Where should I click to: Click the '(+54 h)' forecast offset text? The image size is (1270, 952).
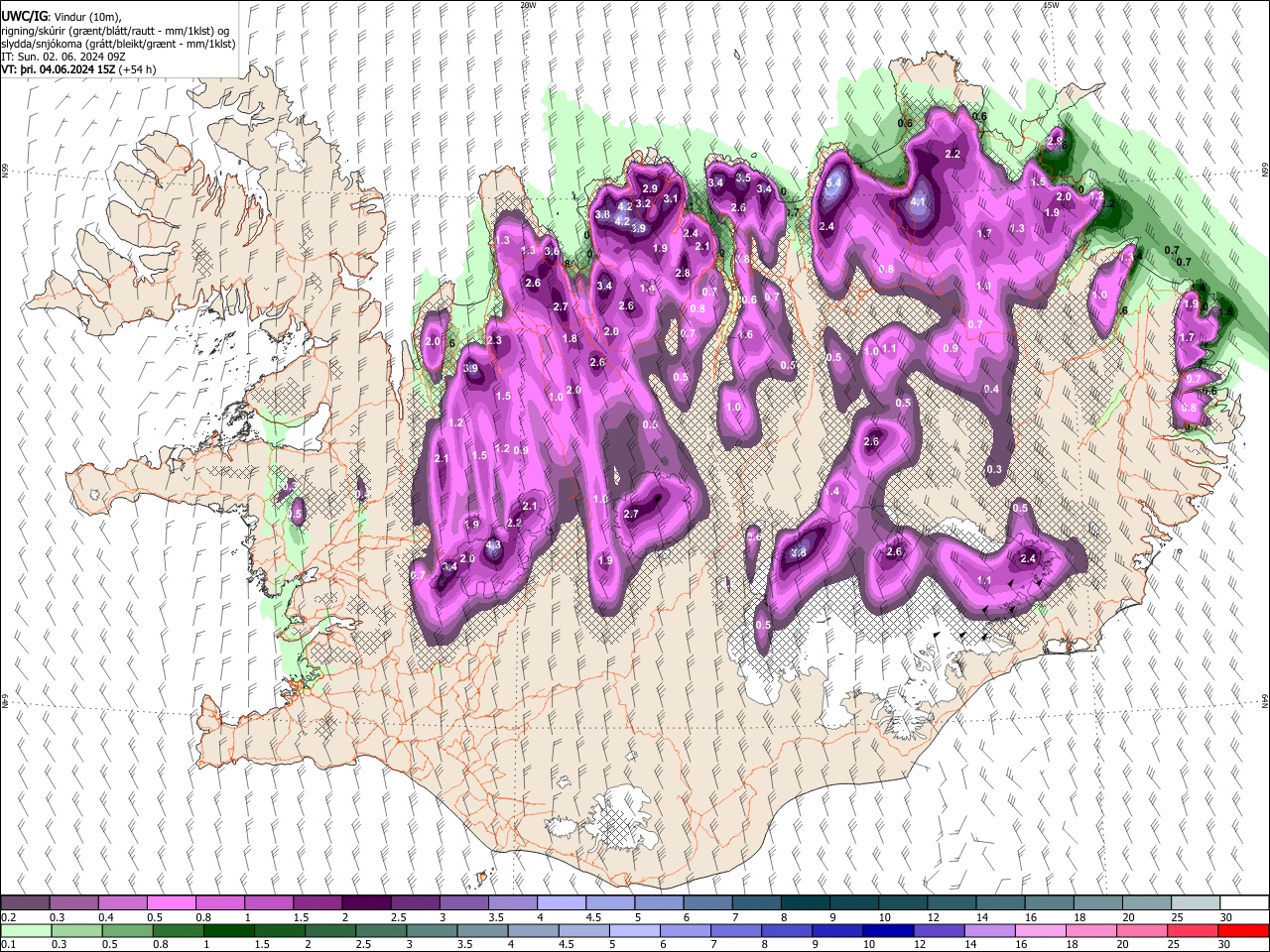pyautogui.click(x=137, y=69)
